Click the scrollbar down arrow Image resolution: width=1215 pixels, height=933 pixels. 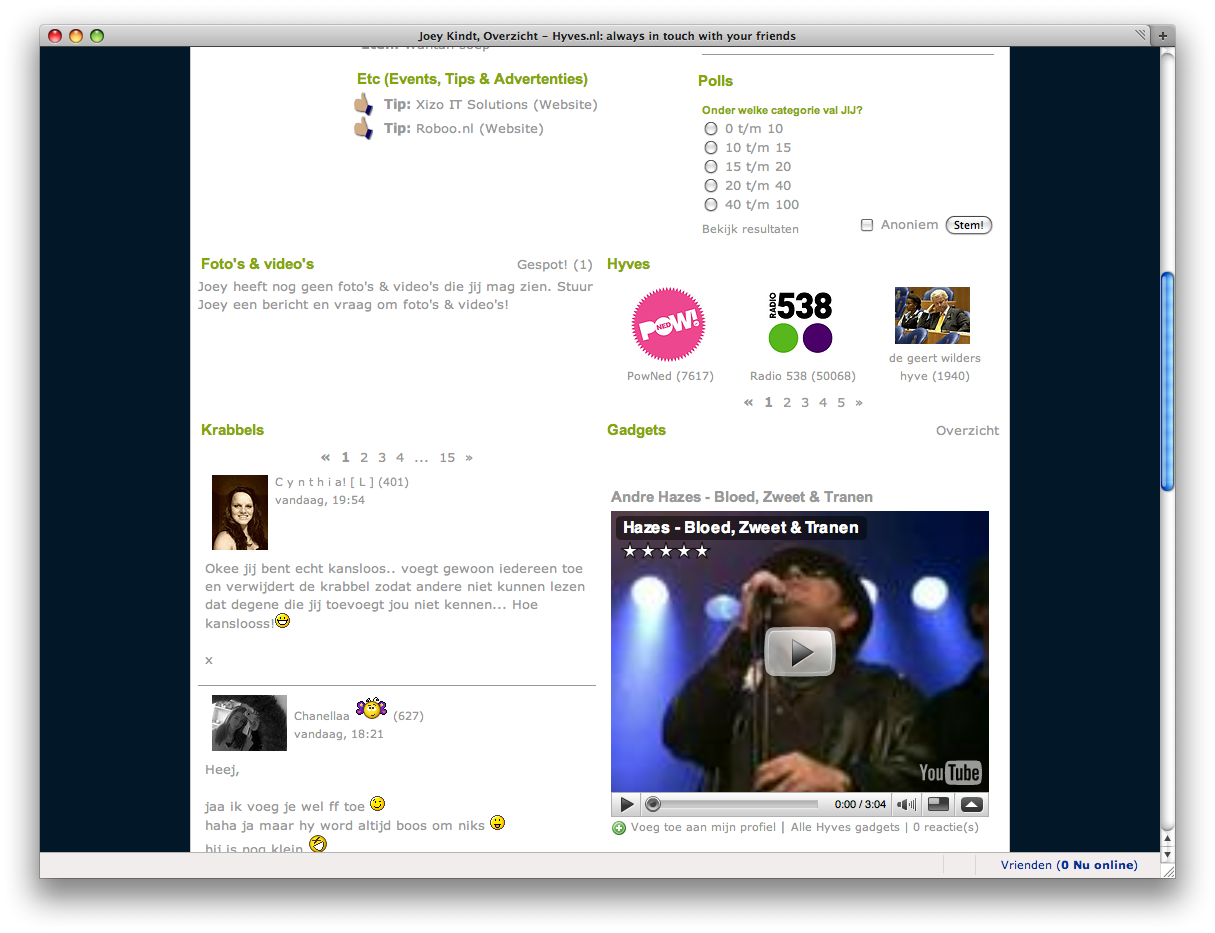tap(1167, 856)
